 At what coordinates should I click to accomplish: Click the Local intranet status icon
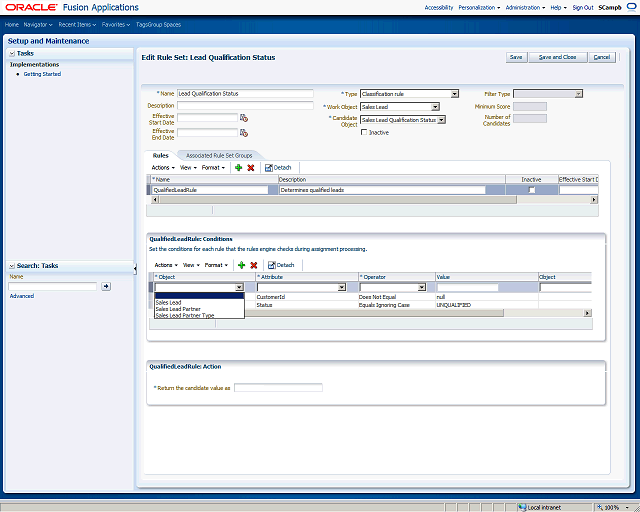point(522,507)
